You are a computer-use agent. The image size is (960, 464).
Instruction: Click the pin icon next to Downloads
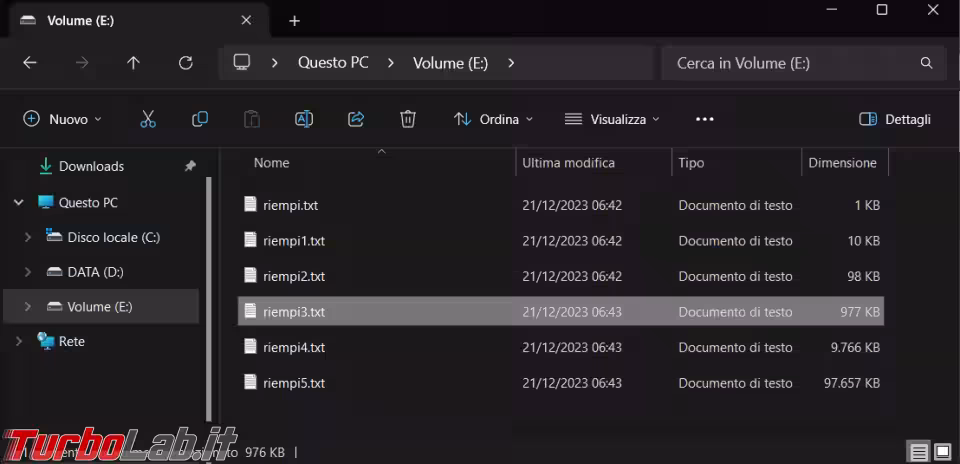pos(190,166)
